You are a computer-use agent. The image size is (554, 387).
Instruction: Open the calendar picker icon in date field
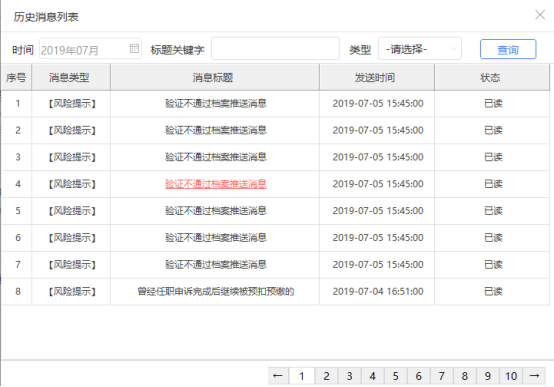point(134,49)
